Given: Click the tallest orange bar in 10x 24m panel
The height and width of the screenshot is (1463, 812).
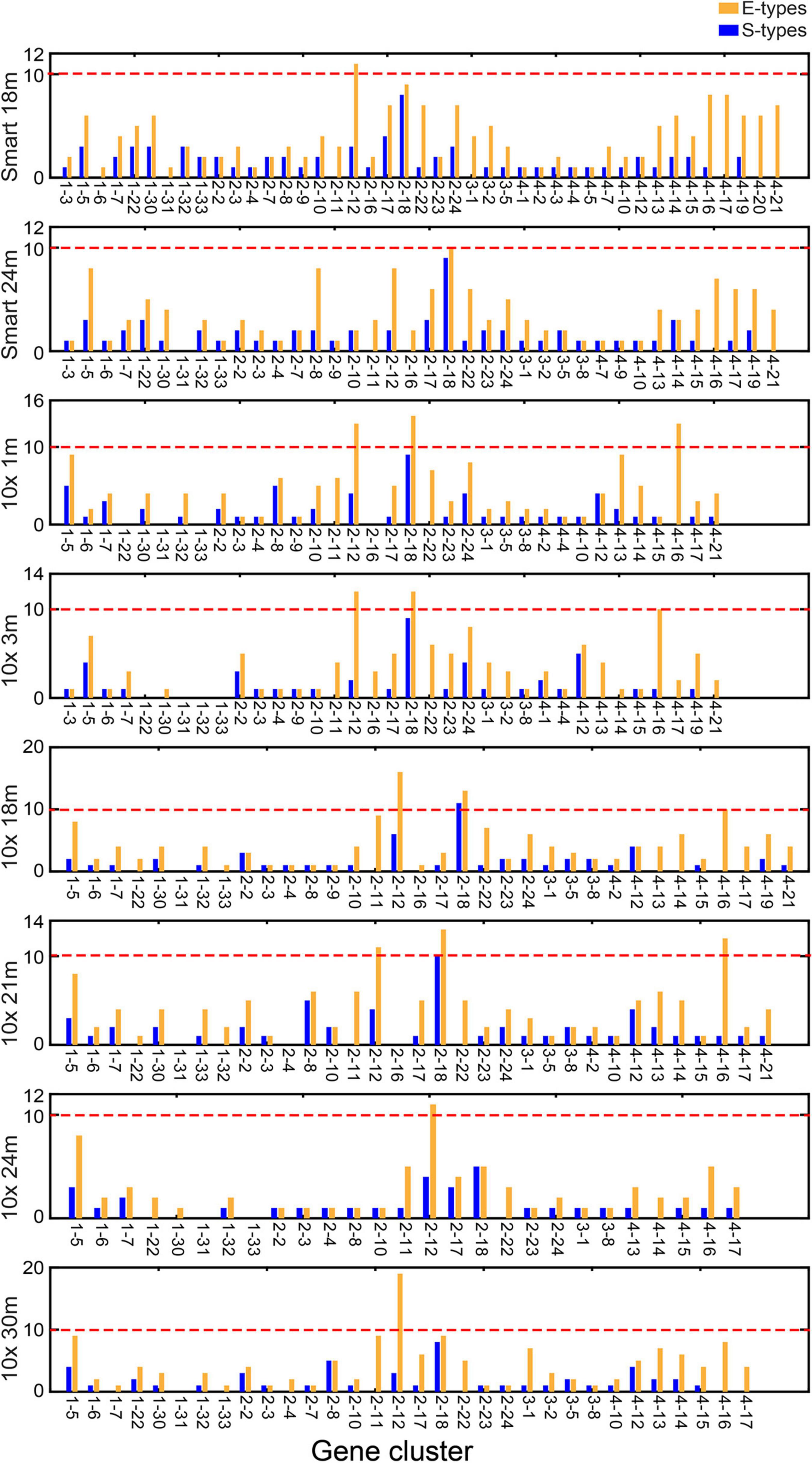Looking at the screenshot, I should [x=433, y=1161].
